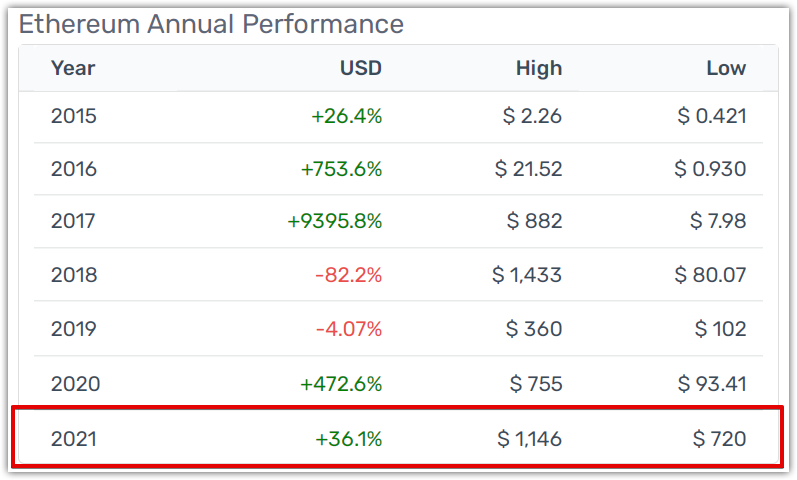Click the 'USD' column header

[x=360, y=68]
